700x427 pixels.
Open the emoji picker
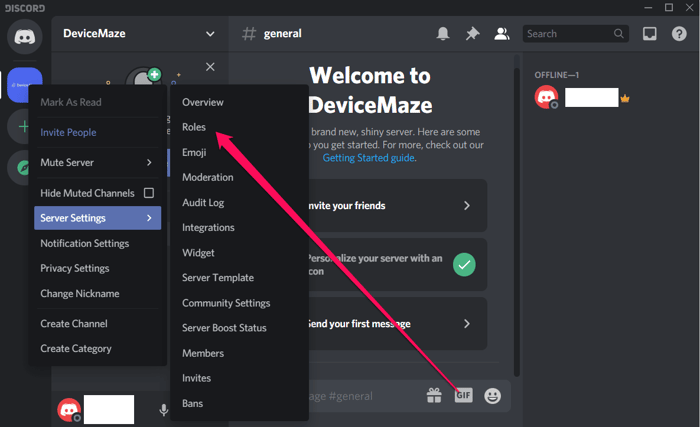coord(492,396)
